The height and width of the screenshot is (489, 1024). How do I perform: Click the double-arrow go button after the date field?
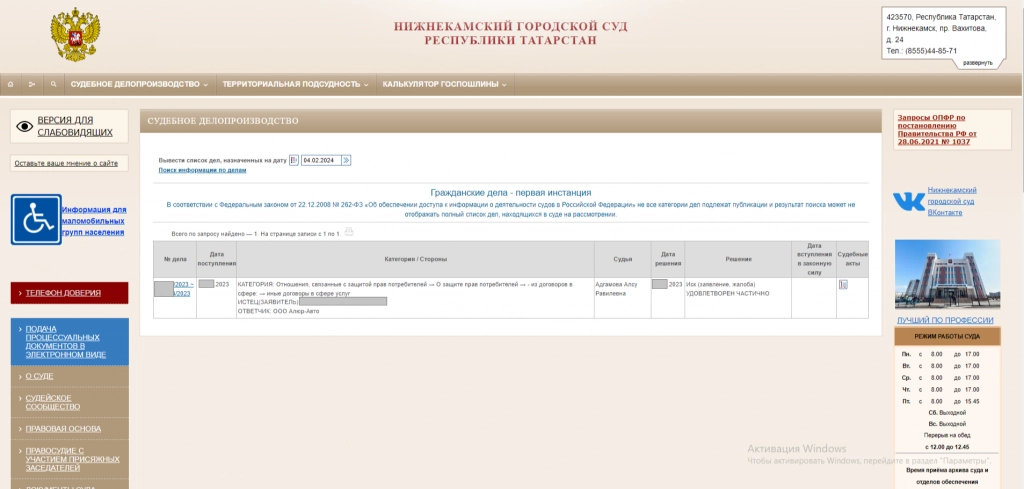coord(346,160)
